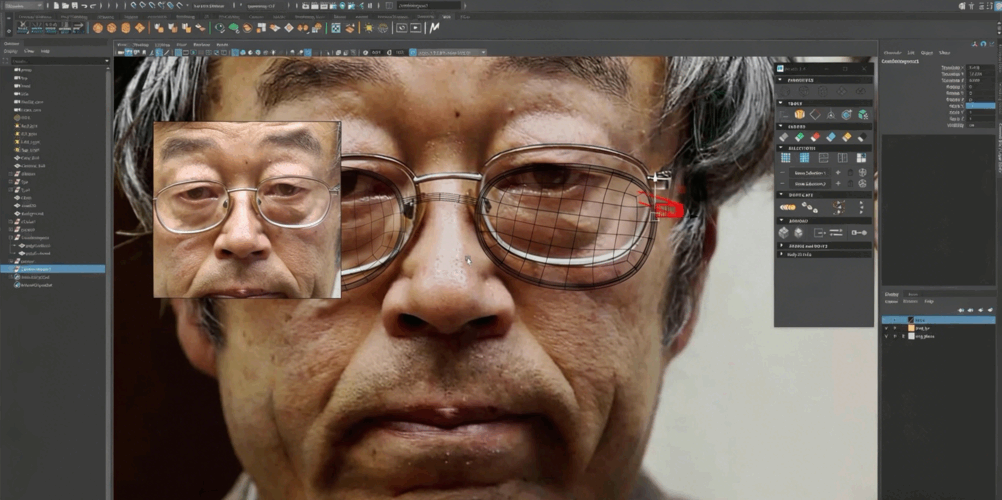
Task: Open the outliner Display menu
Action: (x=11, y=51)
